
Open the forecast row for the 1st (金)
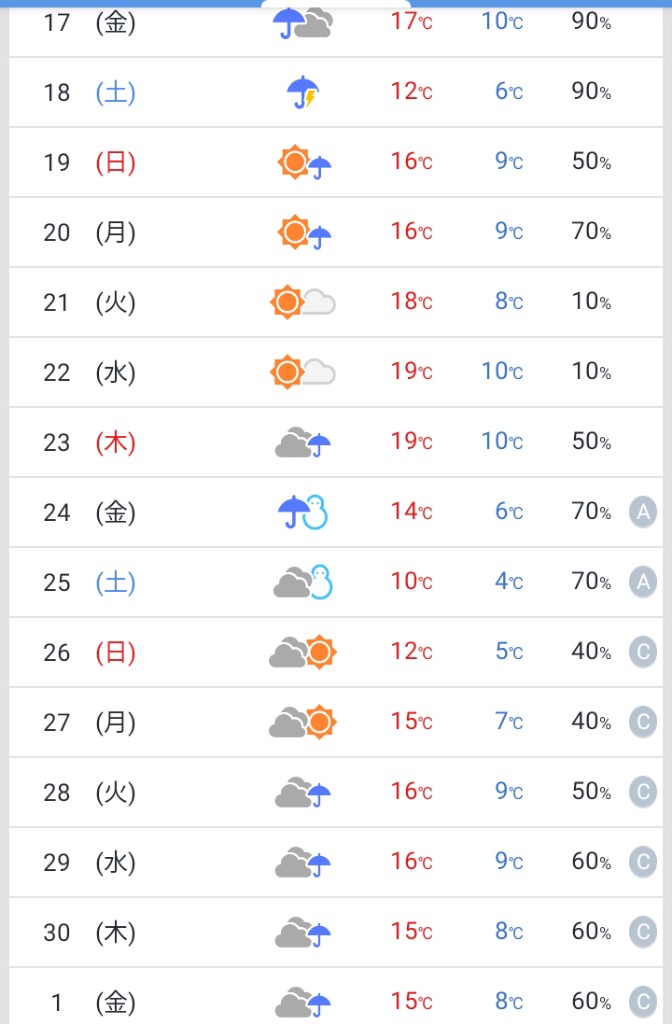click(x=336, y=996)
